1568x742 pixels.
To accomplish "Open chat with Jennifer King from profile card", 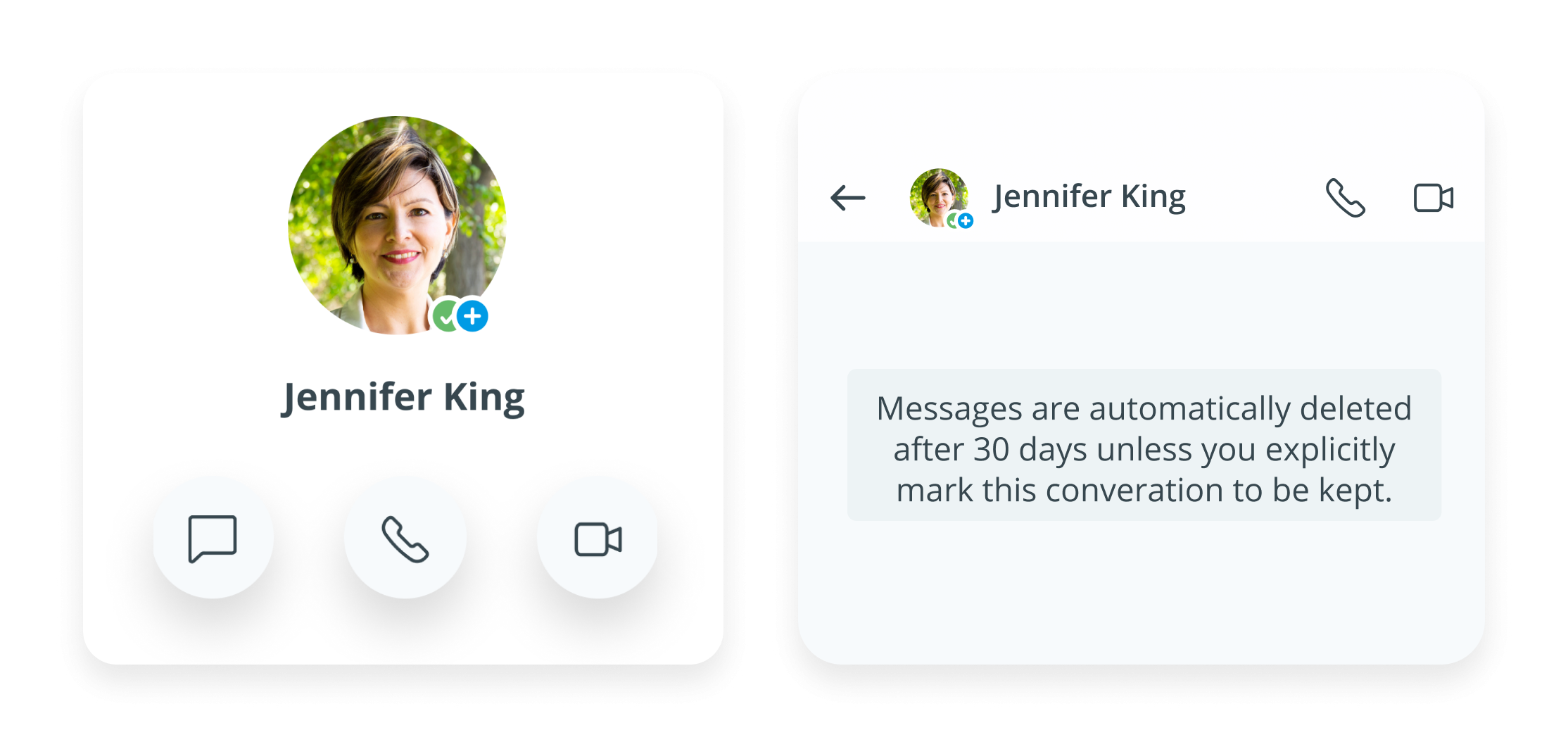I will pos(213,539).
